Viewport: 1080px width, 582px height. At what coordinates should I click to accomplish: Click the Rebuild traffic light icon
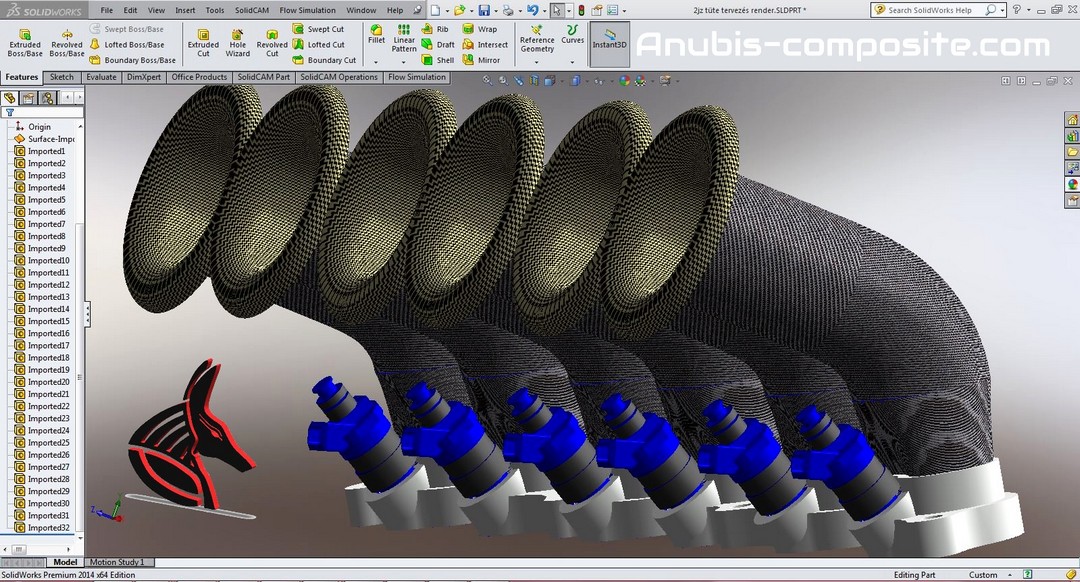coord(581,10)
